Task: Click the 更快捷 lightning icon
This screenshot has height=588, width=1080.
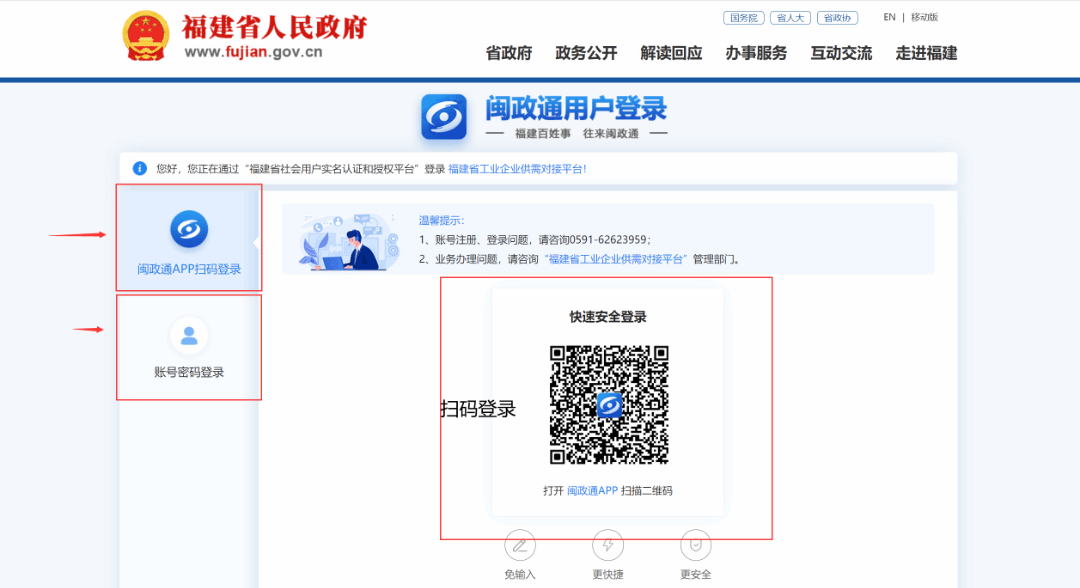Action: (608, 545)
